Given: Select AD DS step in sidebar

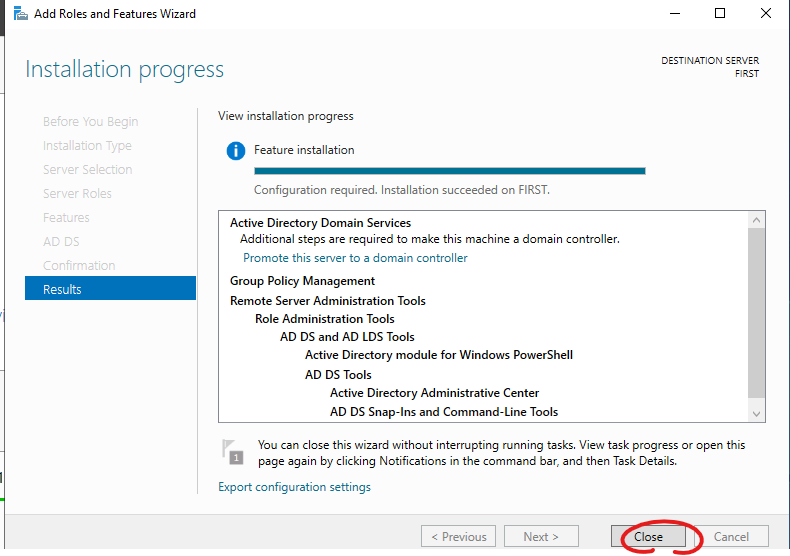Looking at the screenshot, I should click(61, 242).
